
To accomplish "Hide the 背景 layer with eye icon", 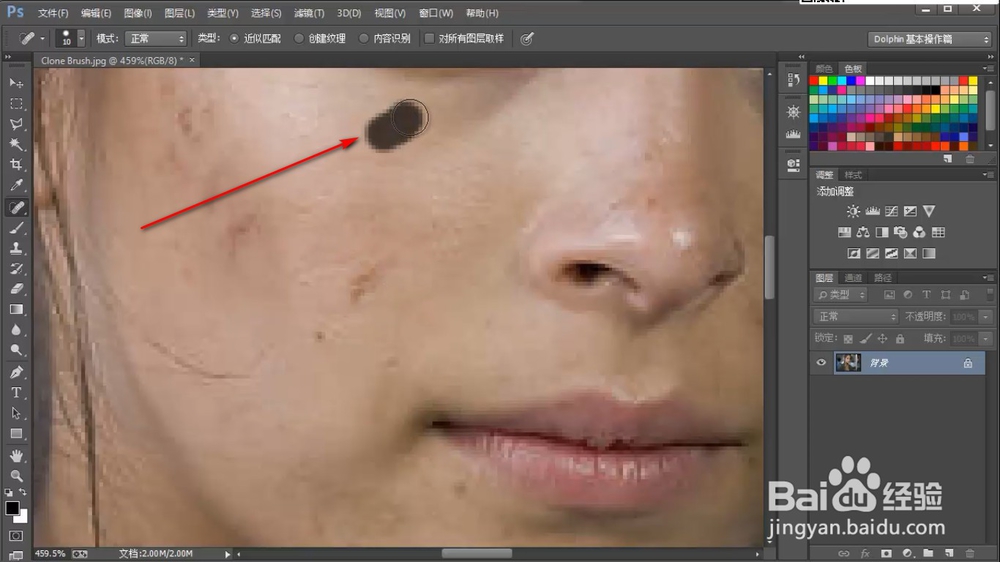I will (x=821, y=363).
